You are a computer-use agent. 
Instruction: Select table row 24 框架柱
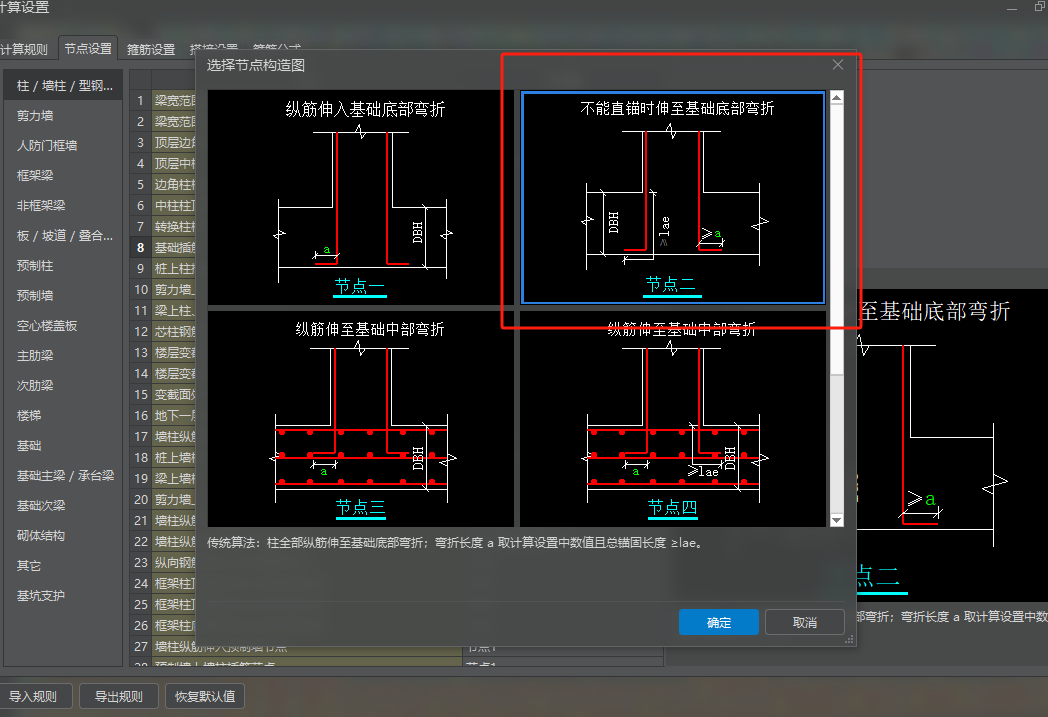pyautogui.click(x=163, y=583)
